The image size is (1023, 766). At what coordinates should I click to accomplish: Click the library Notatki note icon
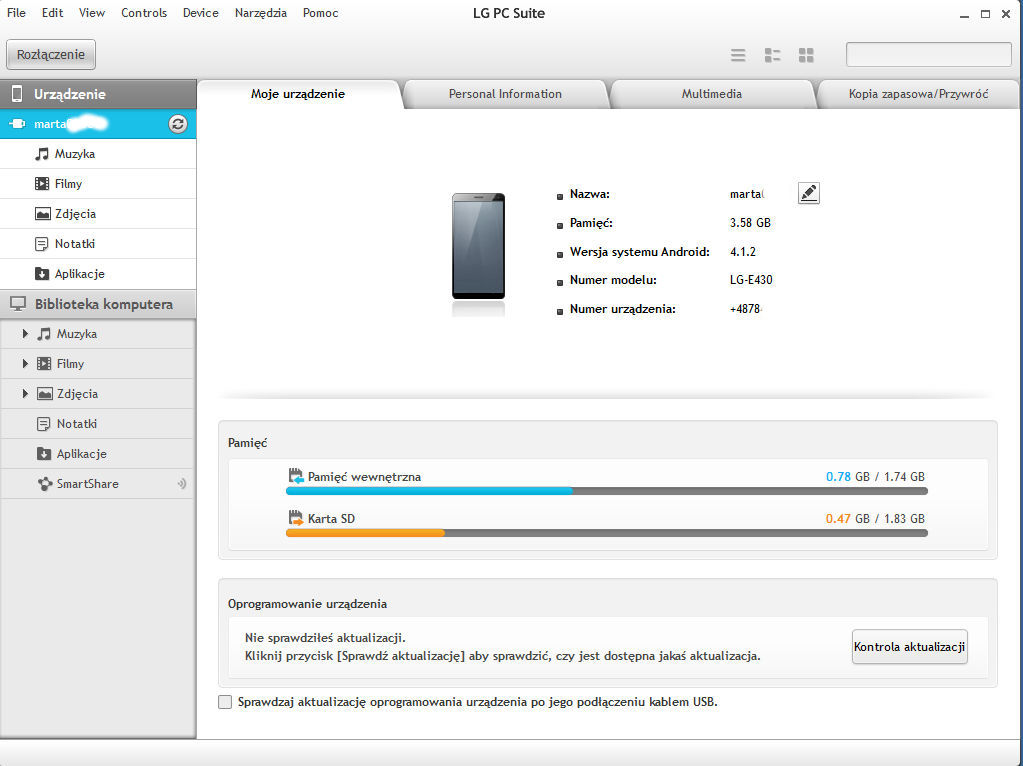(43, 424)
